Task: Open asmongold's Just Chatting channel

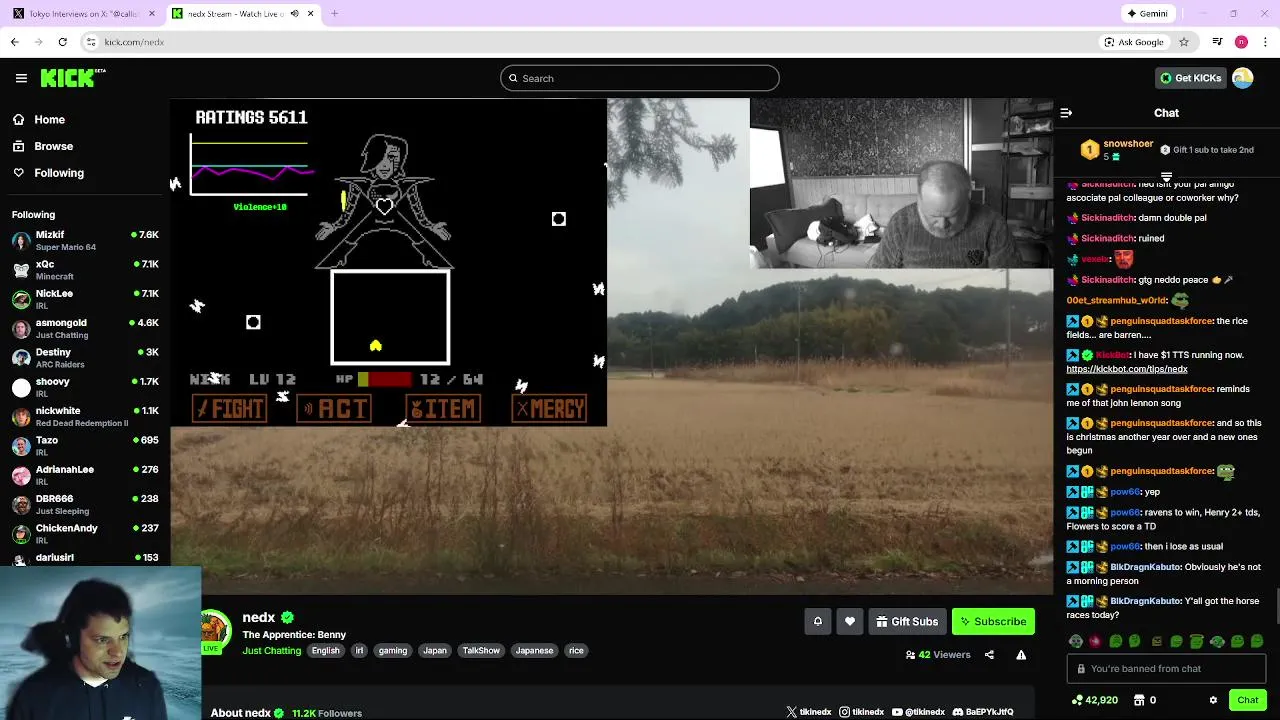Action: pos(85,329)
